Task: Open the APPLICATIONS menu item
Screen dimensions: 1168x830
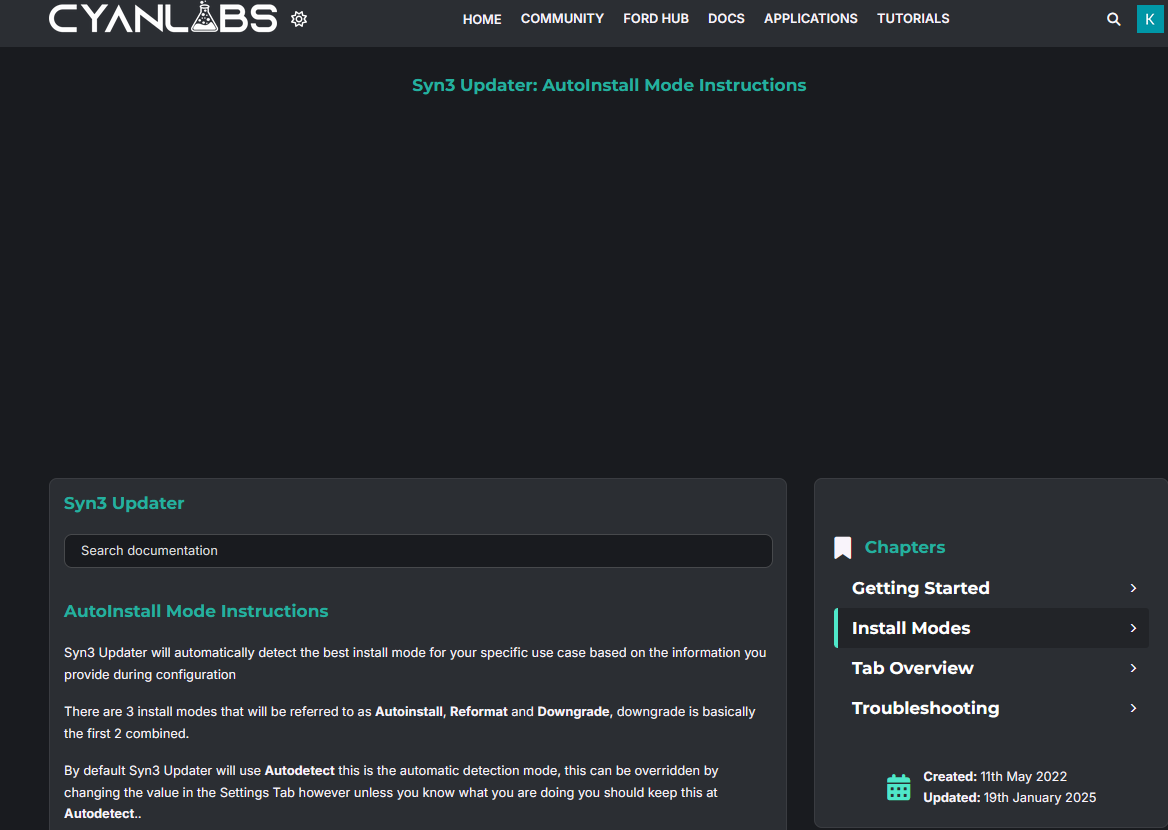Action: pos(810,19)
